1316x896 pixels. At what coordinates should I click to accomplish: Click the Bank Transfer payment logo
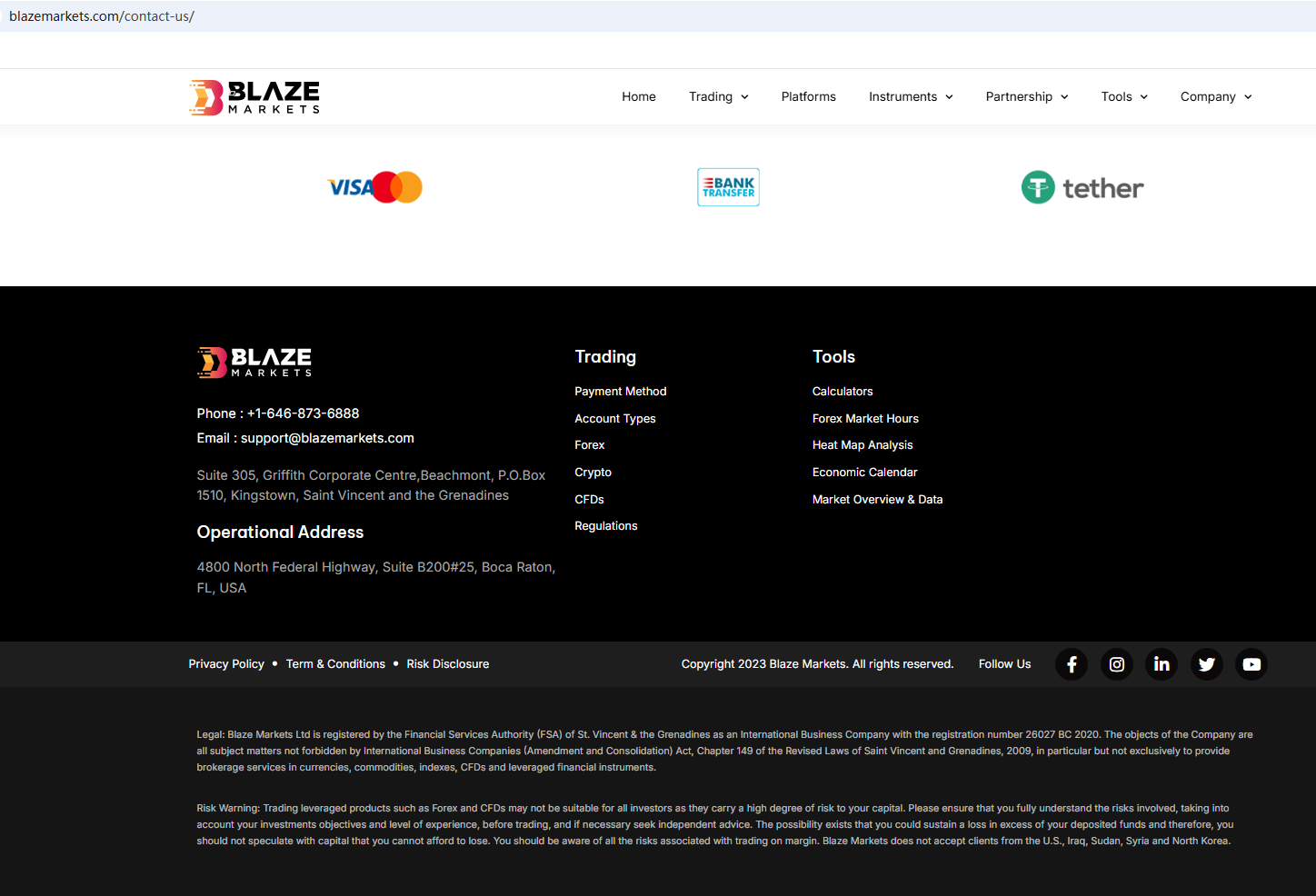pos(728,187)
